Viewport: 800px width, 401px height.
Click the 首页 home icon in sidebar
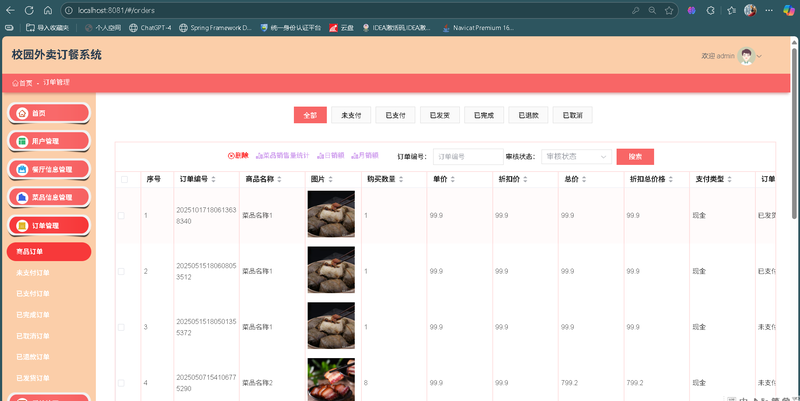click(x=22, y=113)
